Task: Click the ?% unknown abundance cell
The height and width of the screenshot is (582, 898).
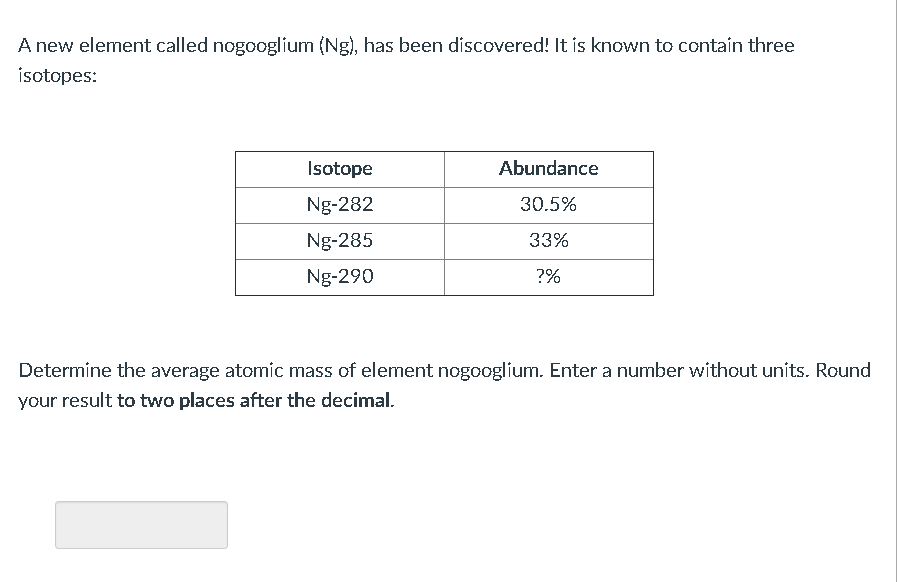Action: point(548,277)
